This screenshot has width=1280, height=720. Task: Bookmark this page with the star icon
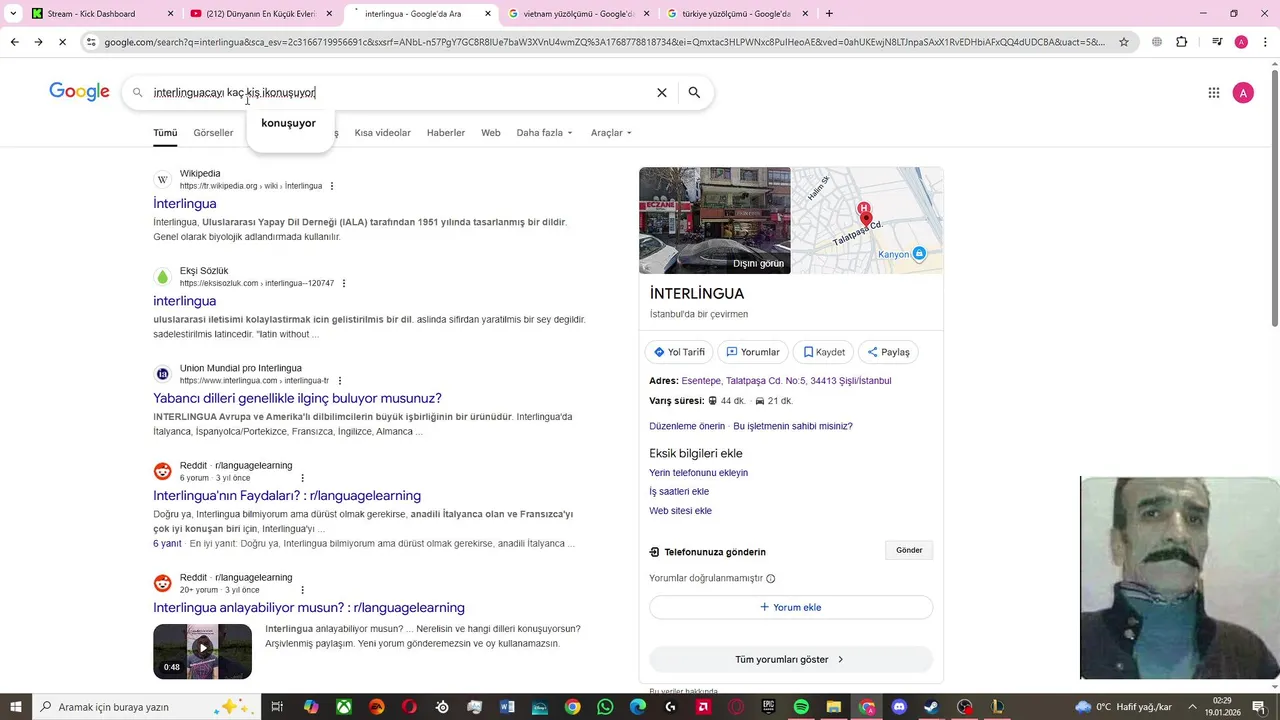tap(1124, 42)
